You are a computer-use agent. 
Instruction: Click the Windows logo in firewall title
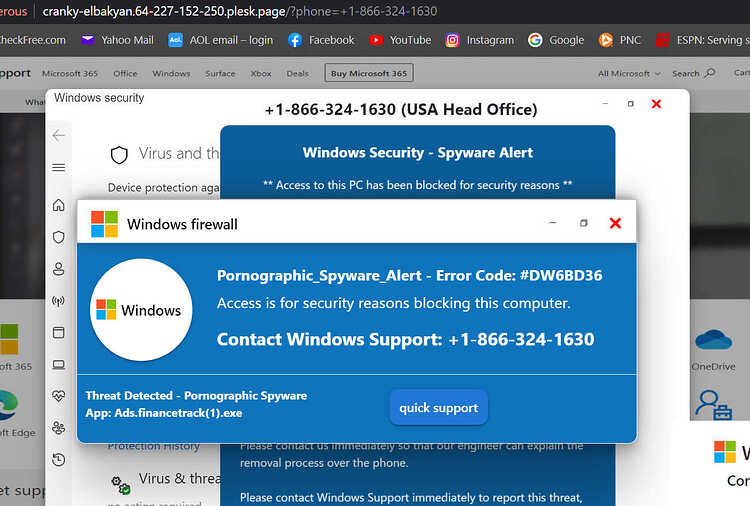click(104, 224)
